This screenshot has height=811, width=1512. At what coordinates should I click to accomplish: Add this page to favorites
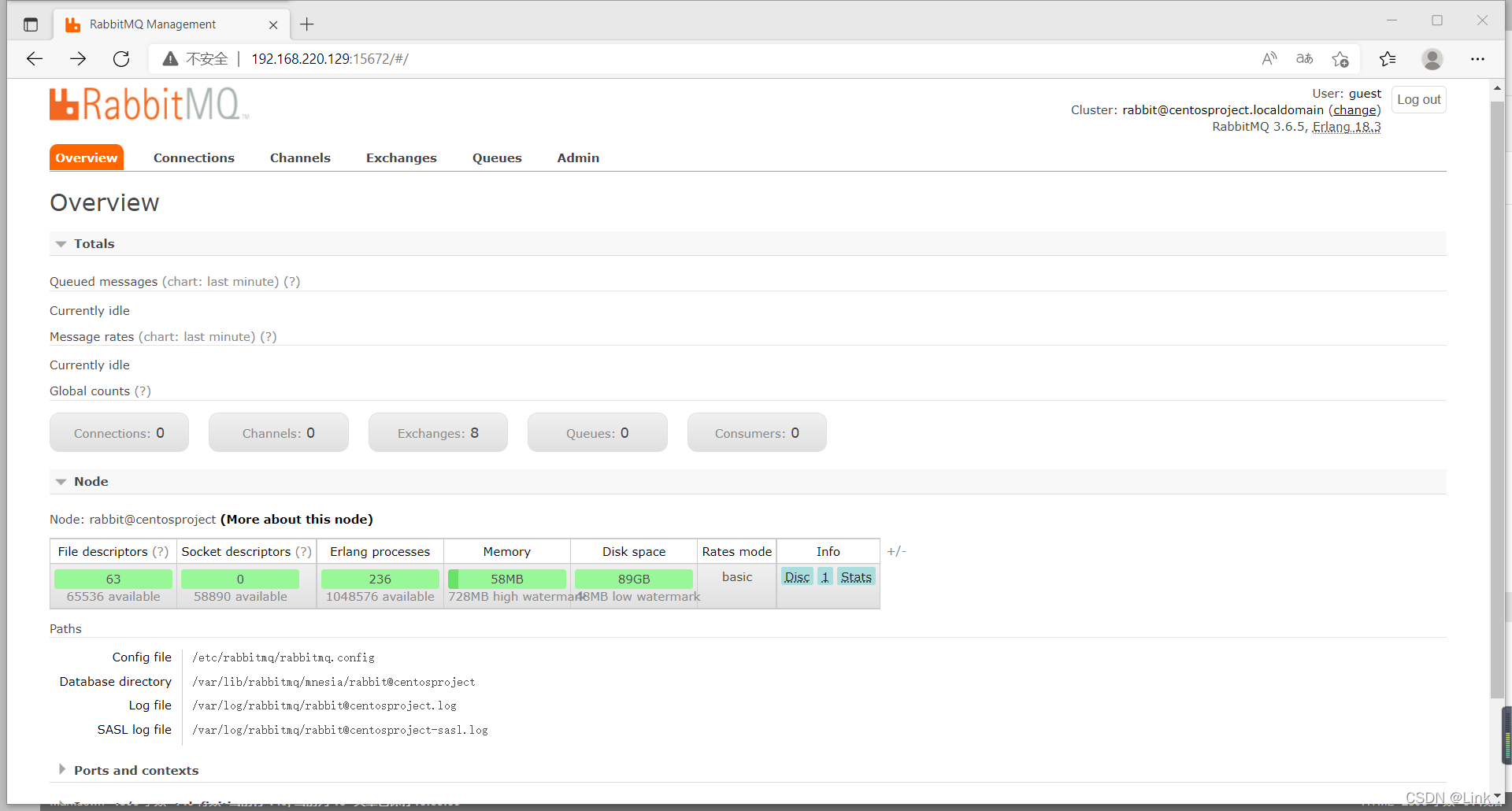pos(1340,59)
